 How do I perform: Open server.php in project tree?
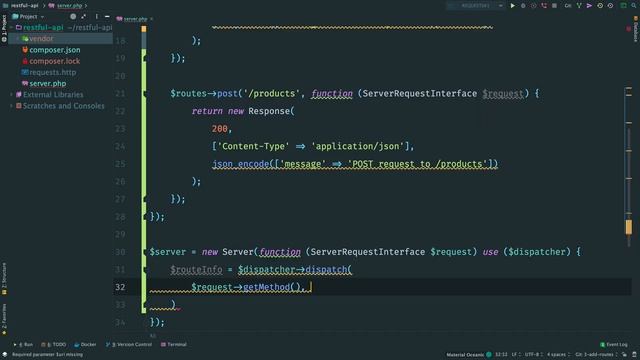(47, 84)
